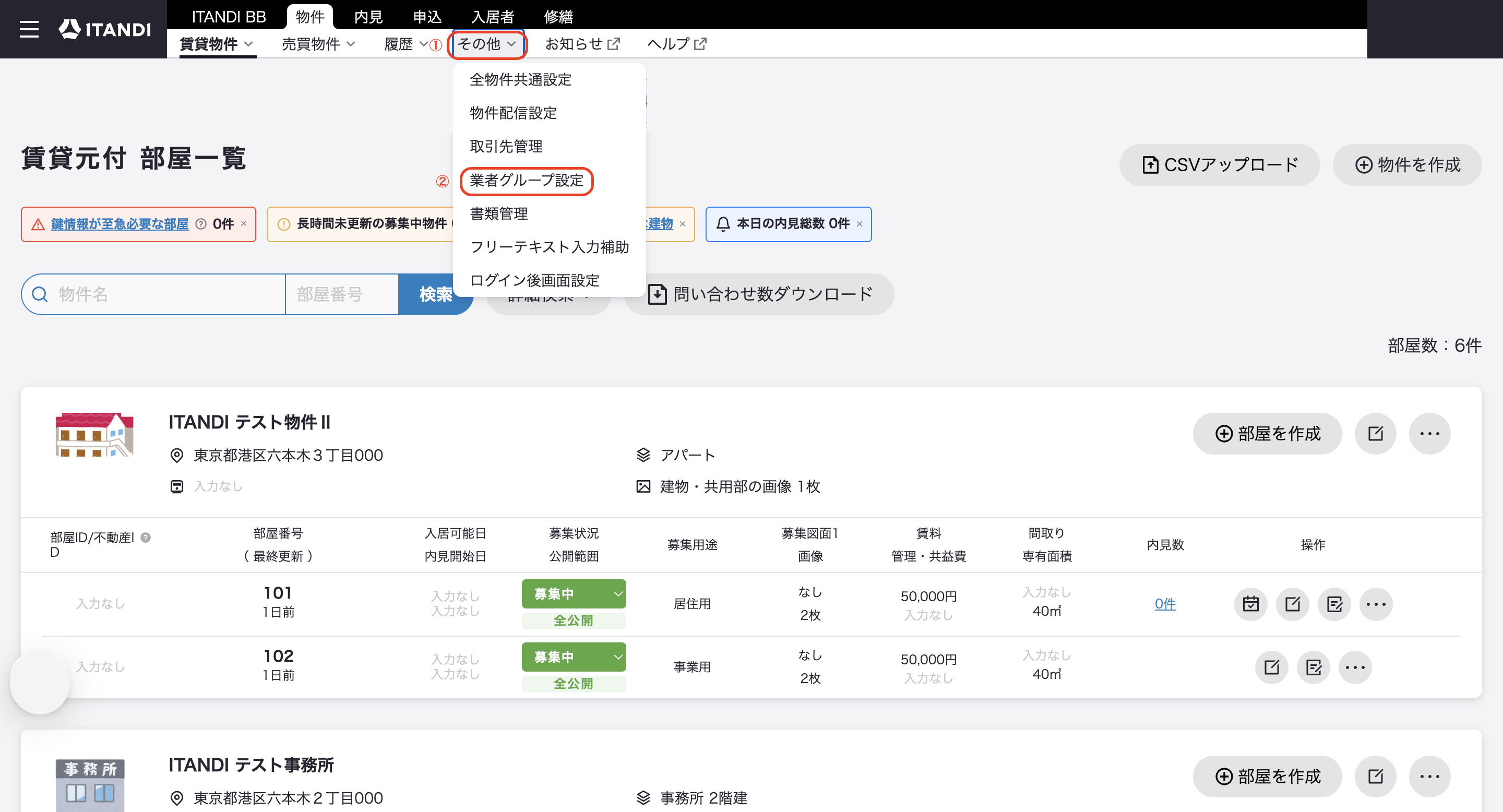Viewport: 1503px width, 812px height.
Task: Click calendar icon in room 101 row
Action: point(1250,604)
